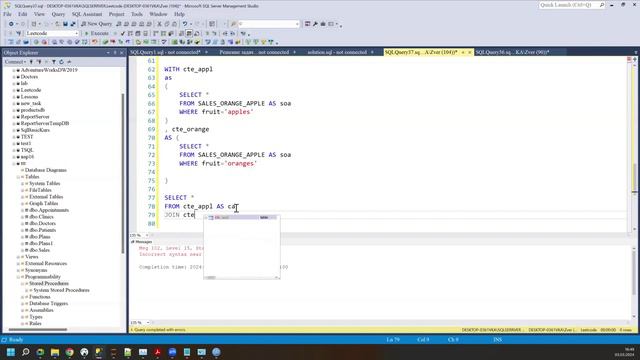Click the Save All toolbar icon
The image size is (640, 360).
point(73,24)
